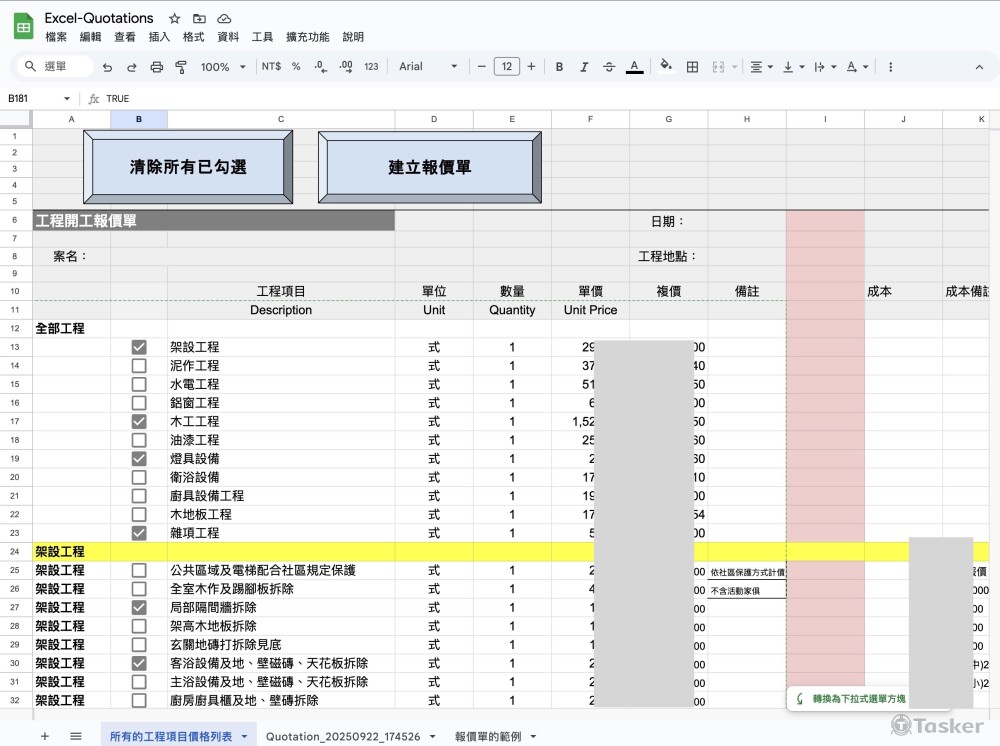Uncheck the 木工工程 checkbox

139,422
